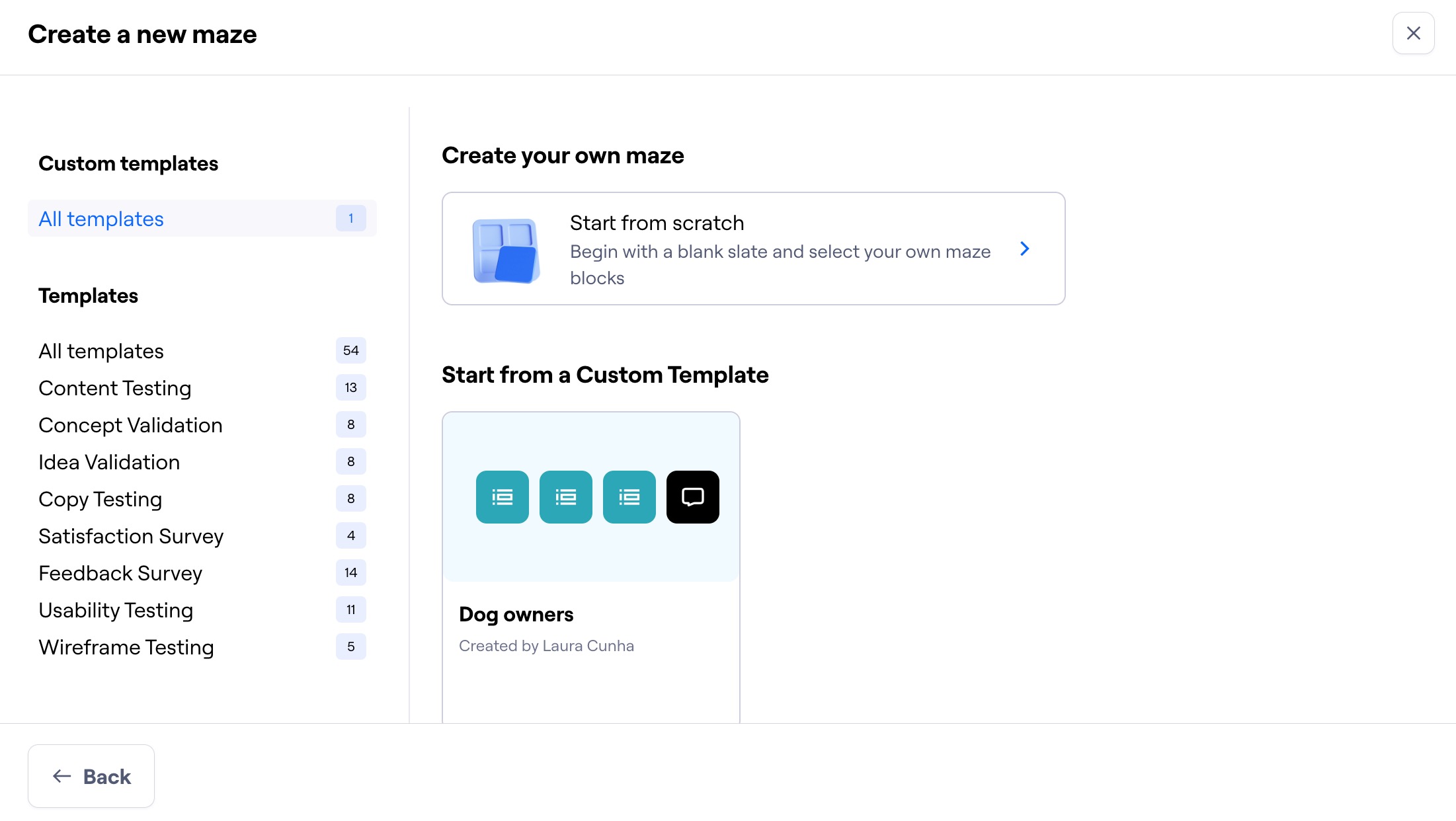Viewport: 1456px width, 821px height.
Task: Click the back arrow icon
Action: 60,776
